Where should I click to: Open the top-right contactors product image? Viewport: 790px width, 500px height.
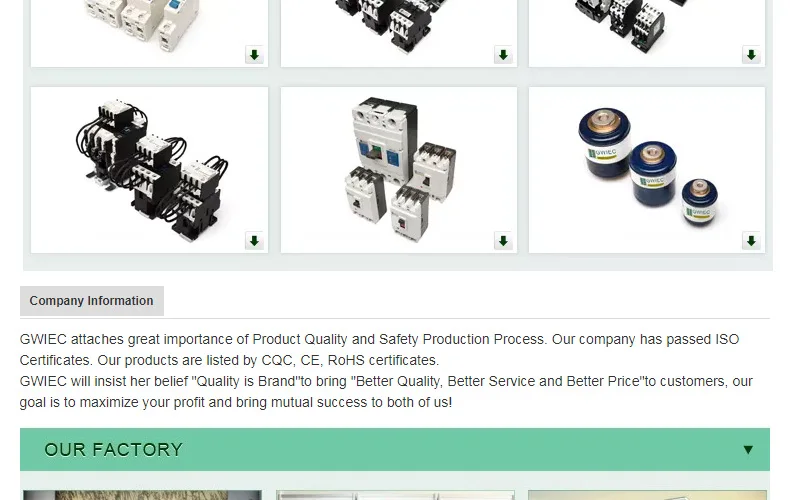click(647, 30)
